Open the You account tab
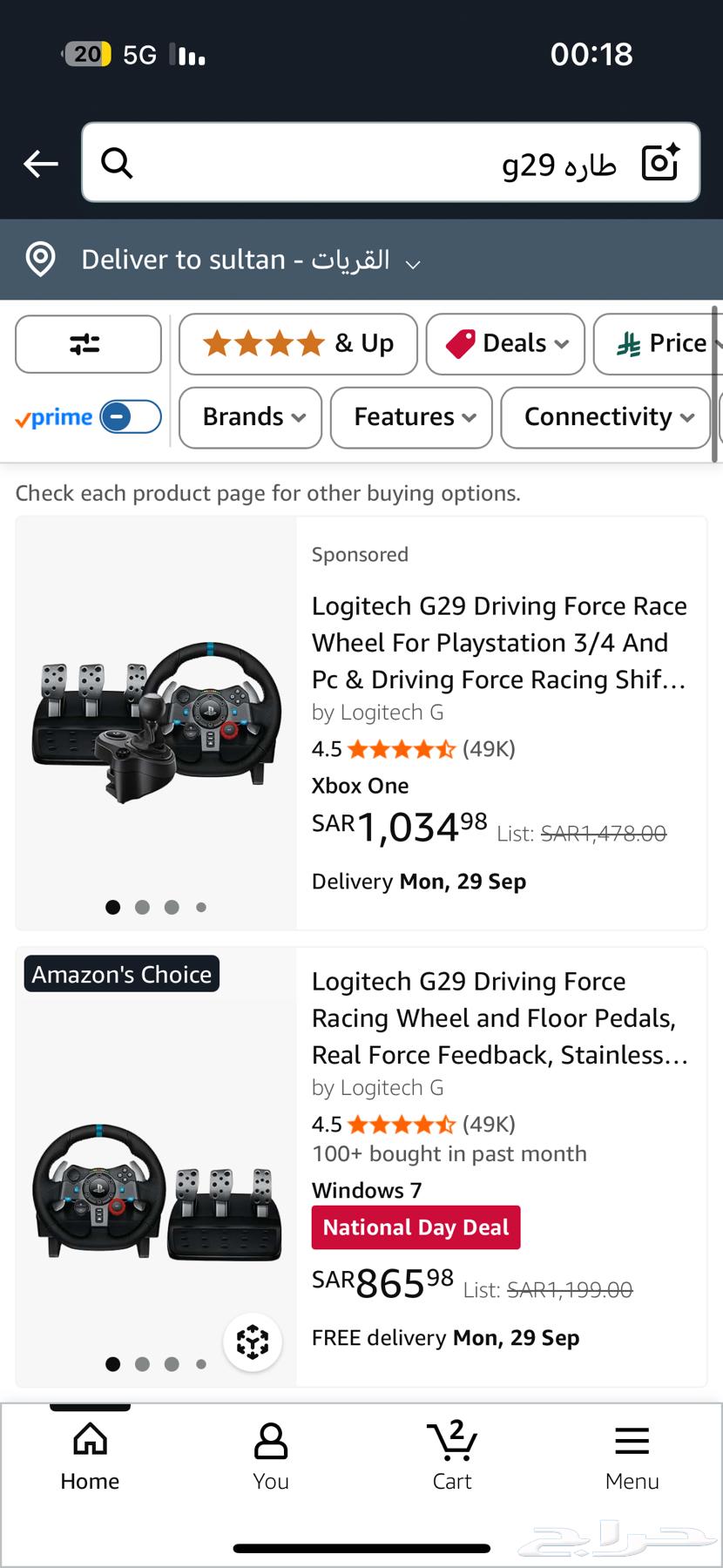 271,1455
